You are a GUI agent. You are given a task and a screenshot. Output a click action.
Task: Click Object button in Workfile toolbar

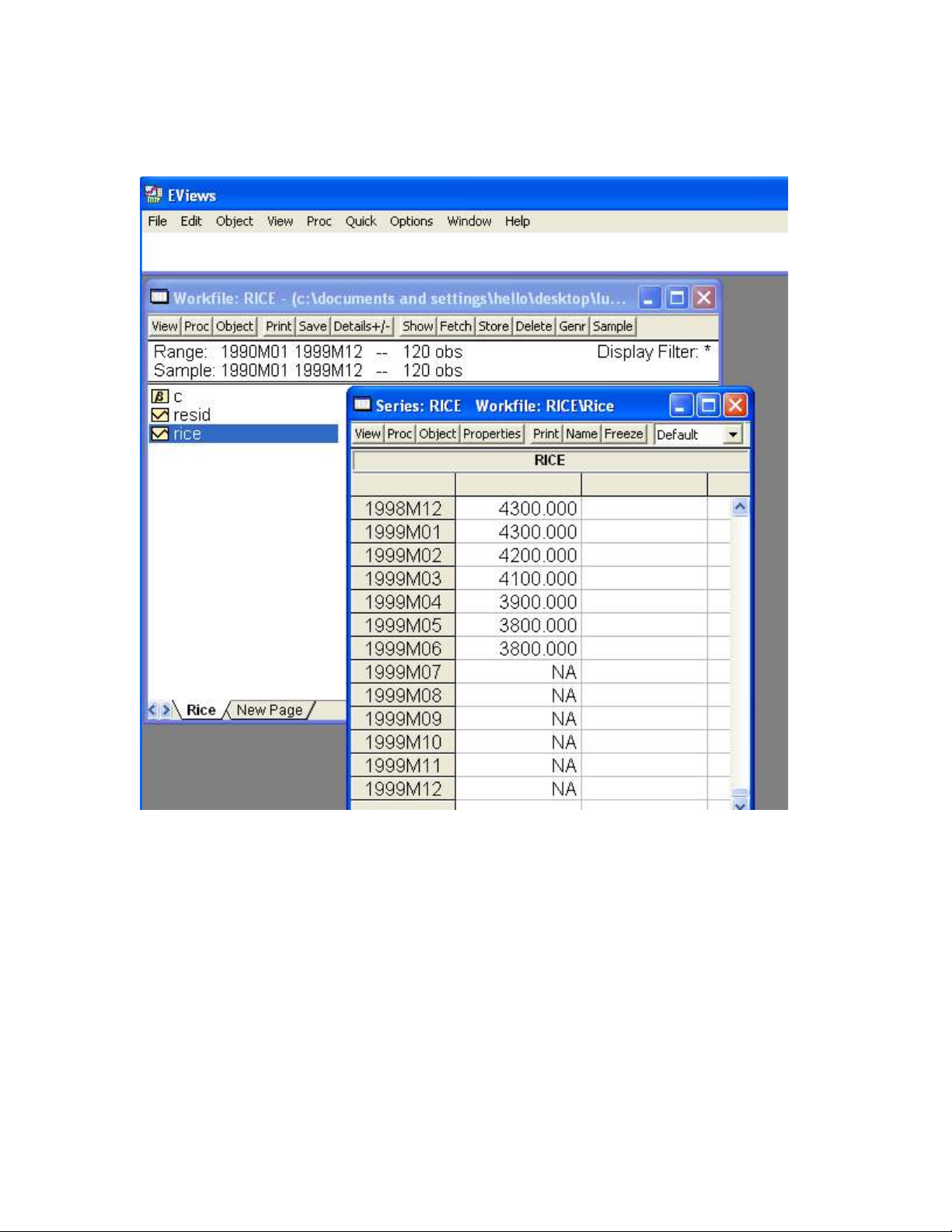(235, 326)
